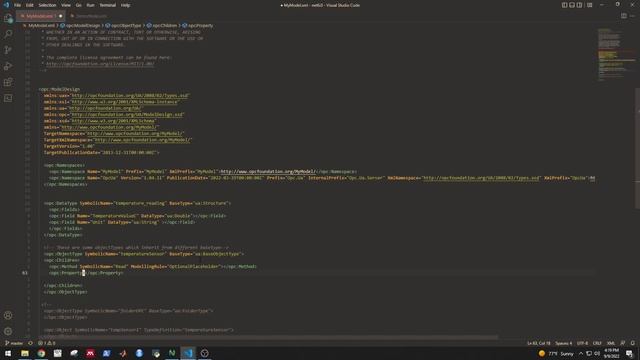Open the xmlns:xsi XMLSchema-instance URL
This screenshot has height=360, width=640.
pyautogui.click(x=124, y=102)
